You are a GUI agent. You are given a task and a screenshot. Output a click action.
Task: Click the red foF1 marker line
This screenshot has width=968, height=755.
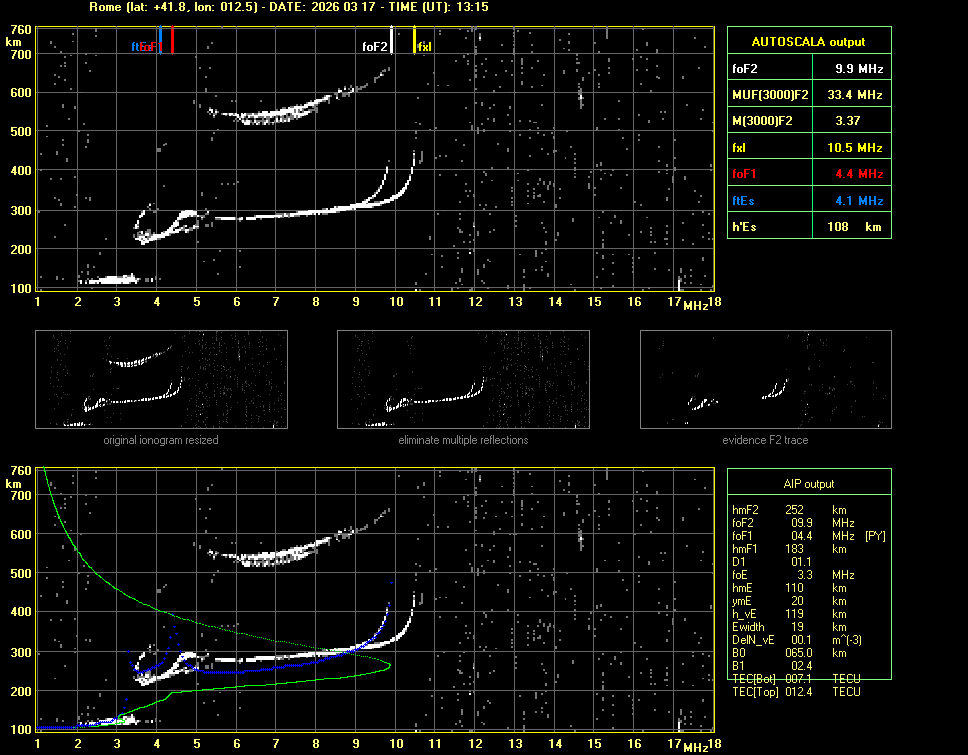tap(172, 42)
